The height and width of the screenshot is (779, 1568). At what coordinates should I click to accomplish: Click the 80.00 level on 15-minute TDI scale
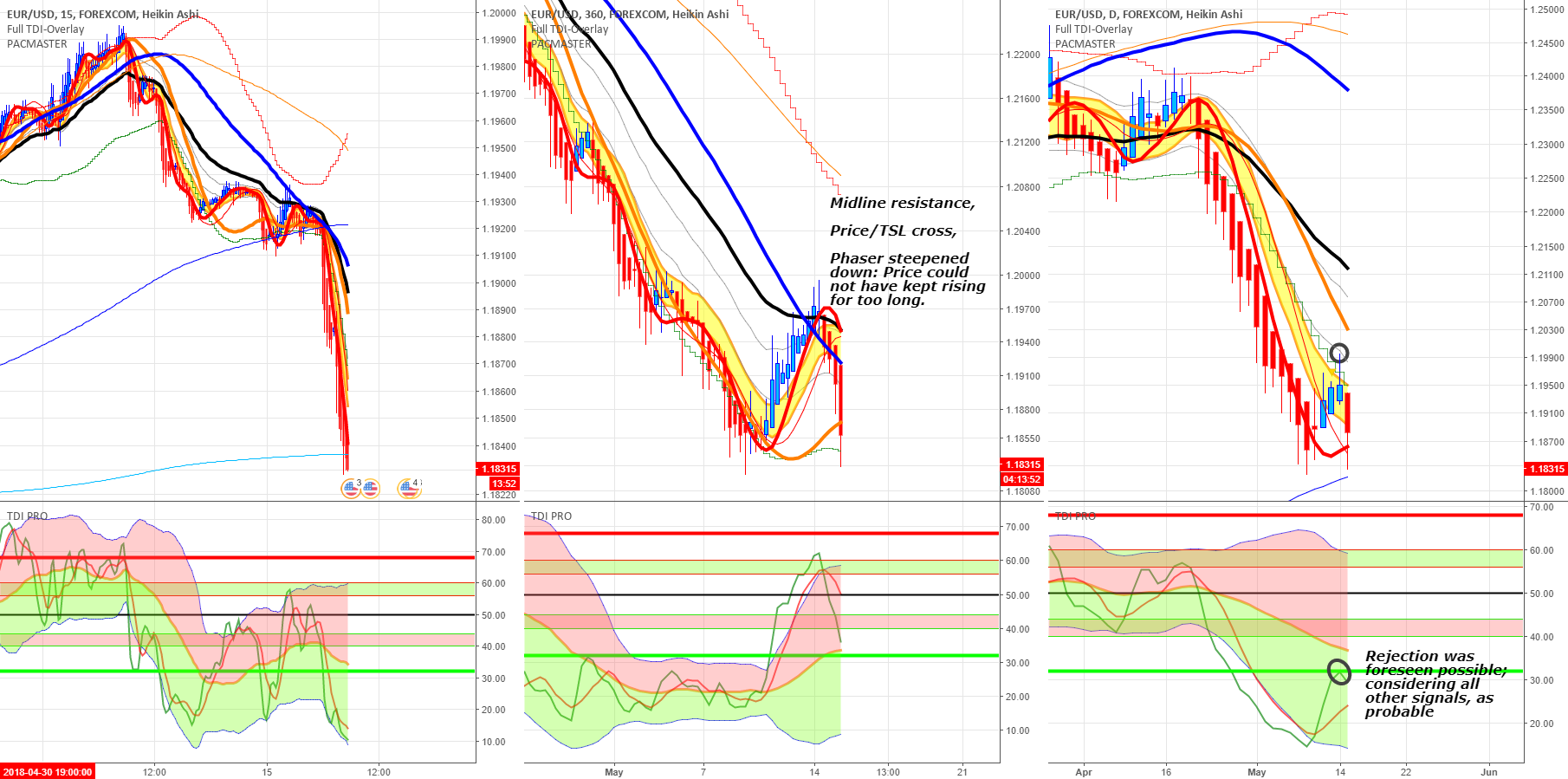click(494, 520)
